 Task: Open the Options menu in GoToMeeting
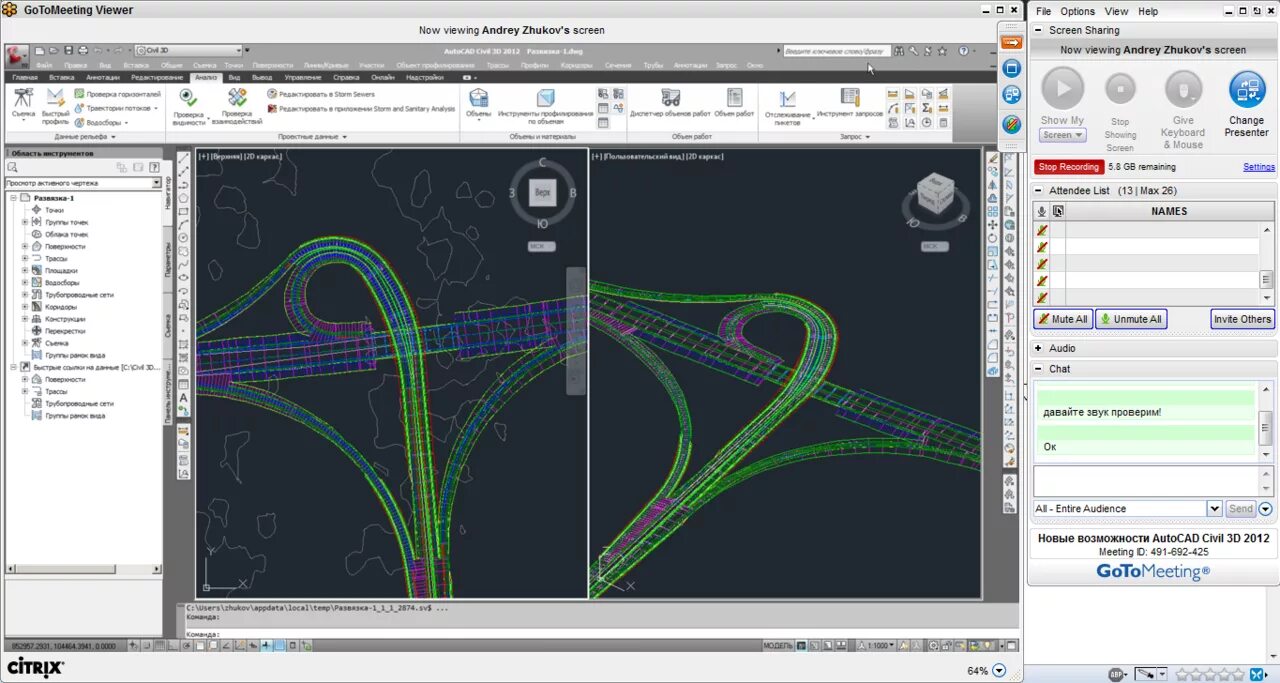[1077, 11]
